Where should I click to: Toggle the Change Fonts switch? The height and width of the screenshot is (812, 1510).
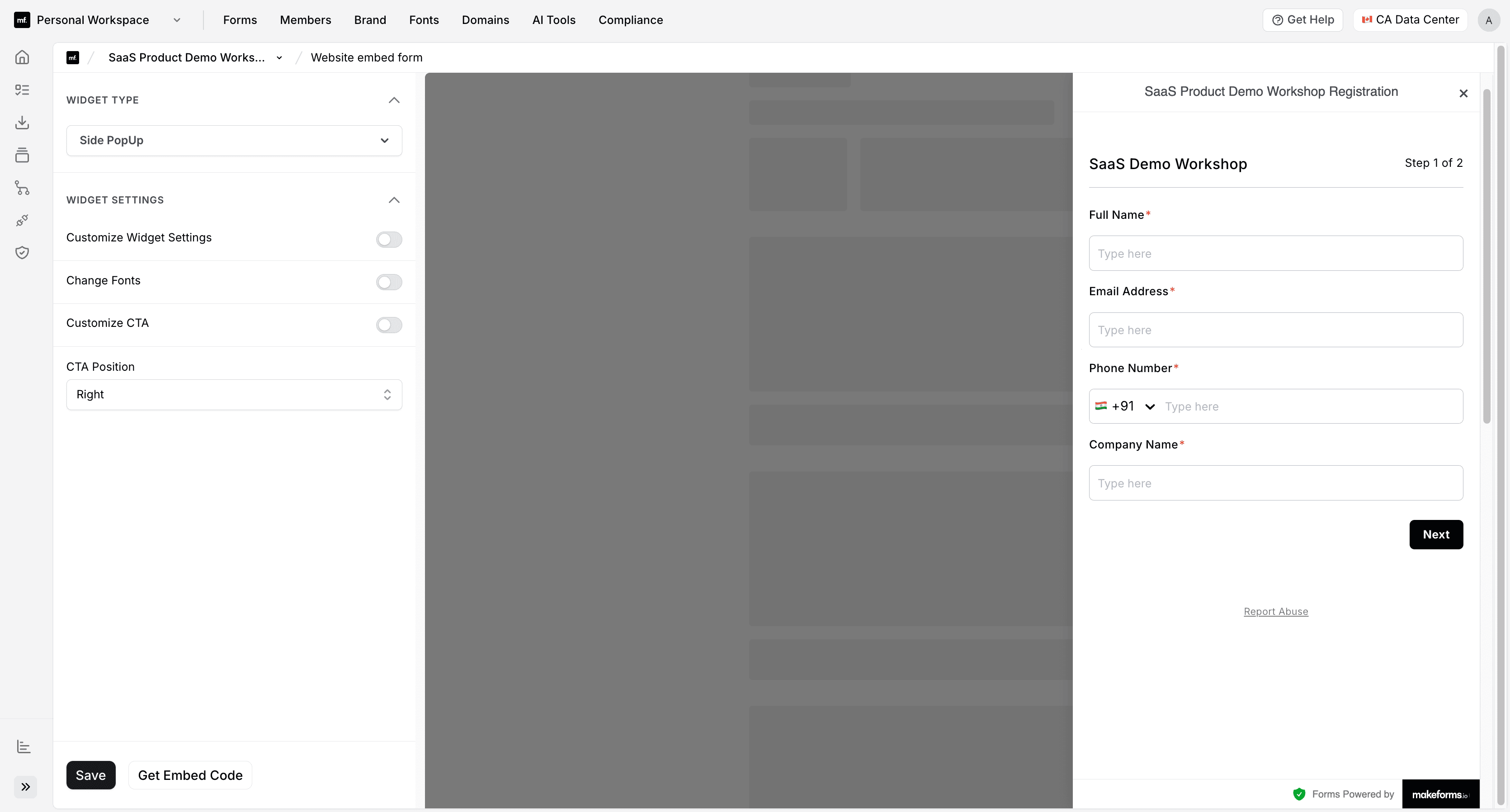[x=389, y=282]
